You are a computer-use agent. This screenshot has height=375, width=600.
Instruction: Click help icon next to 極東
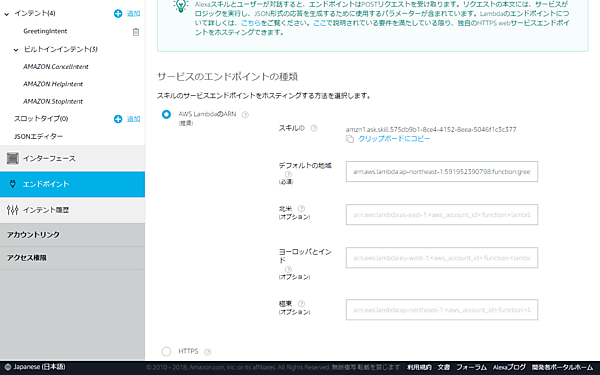coord(302,303)
